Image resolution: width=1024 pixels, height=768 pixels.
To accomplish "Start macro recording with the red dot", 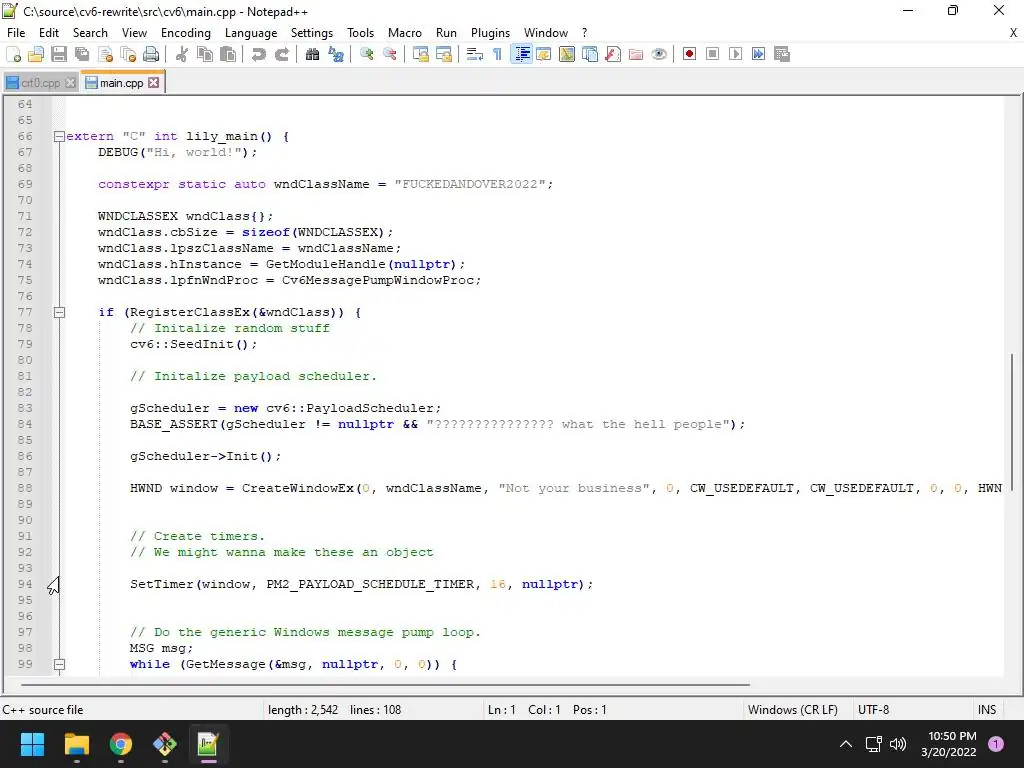I will (689, 54).
